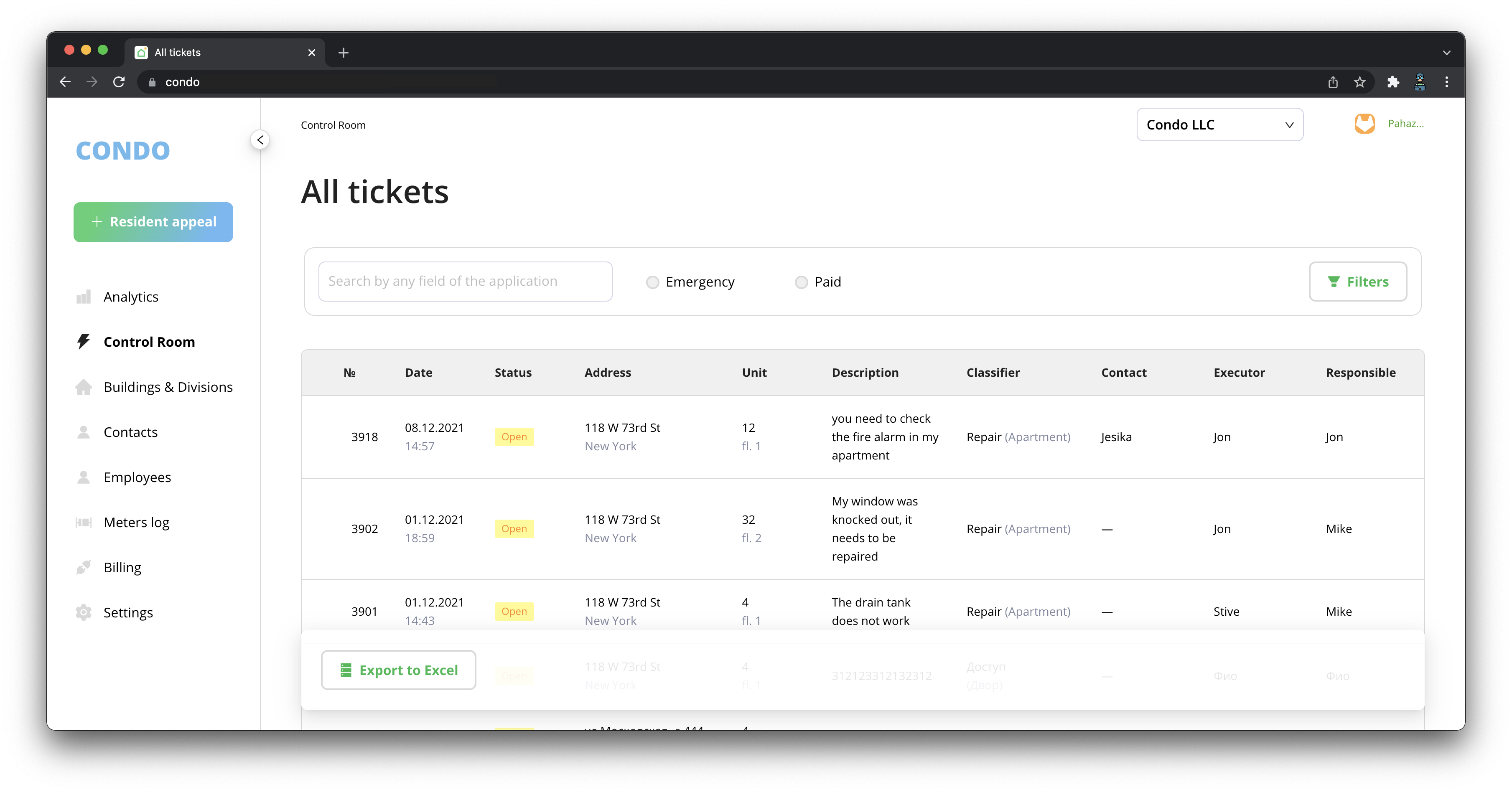Screen dimensions: 1512x792
Task: Expand the browser tab search chevron
Action: (x=1446, y=52)
